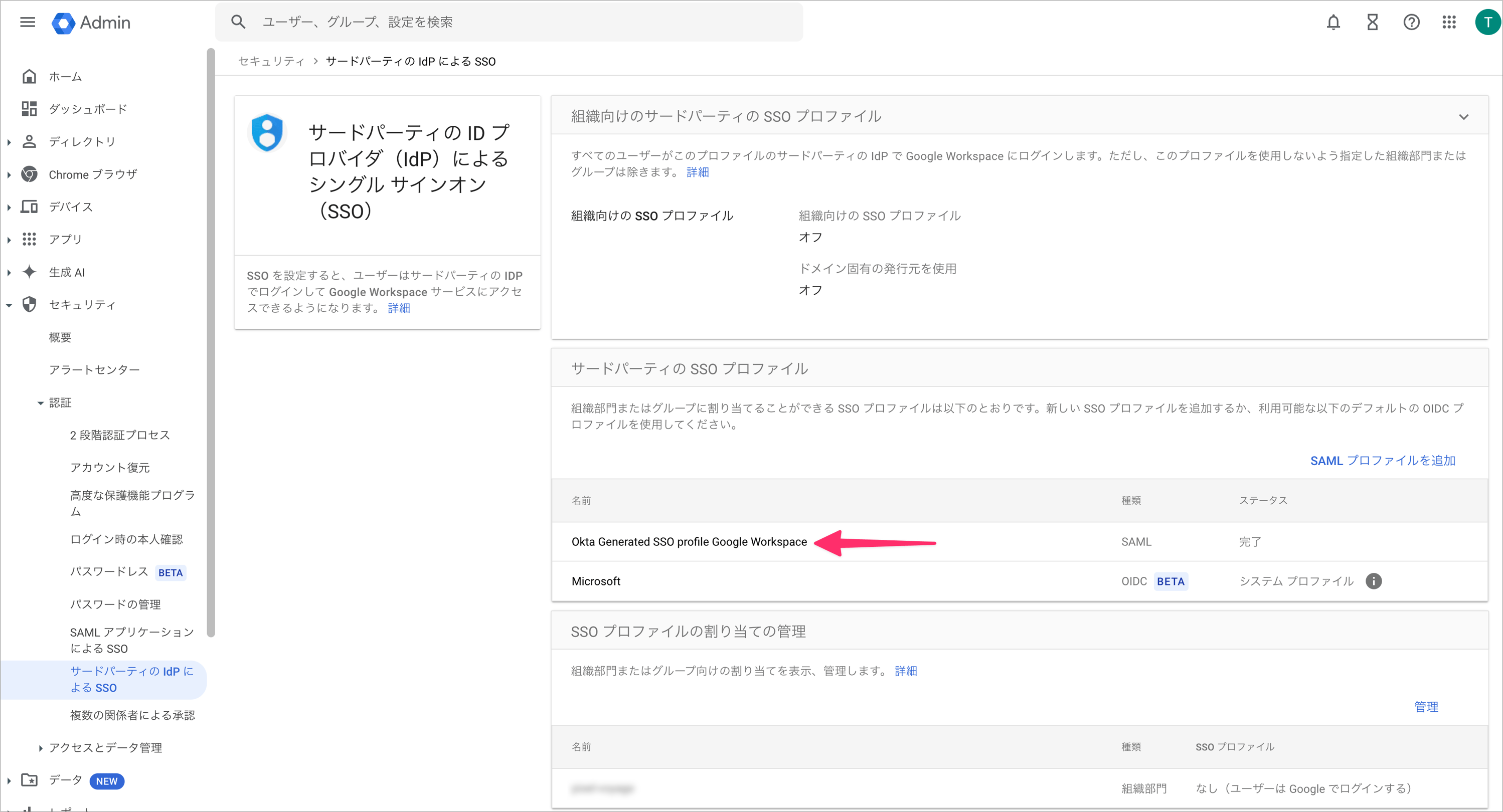
Task: Expand アクセスとデータ管理
Action: pos(40,748)
